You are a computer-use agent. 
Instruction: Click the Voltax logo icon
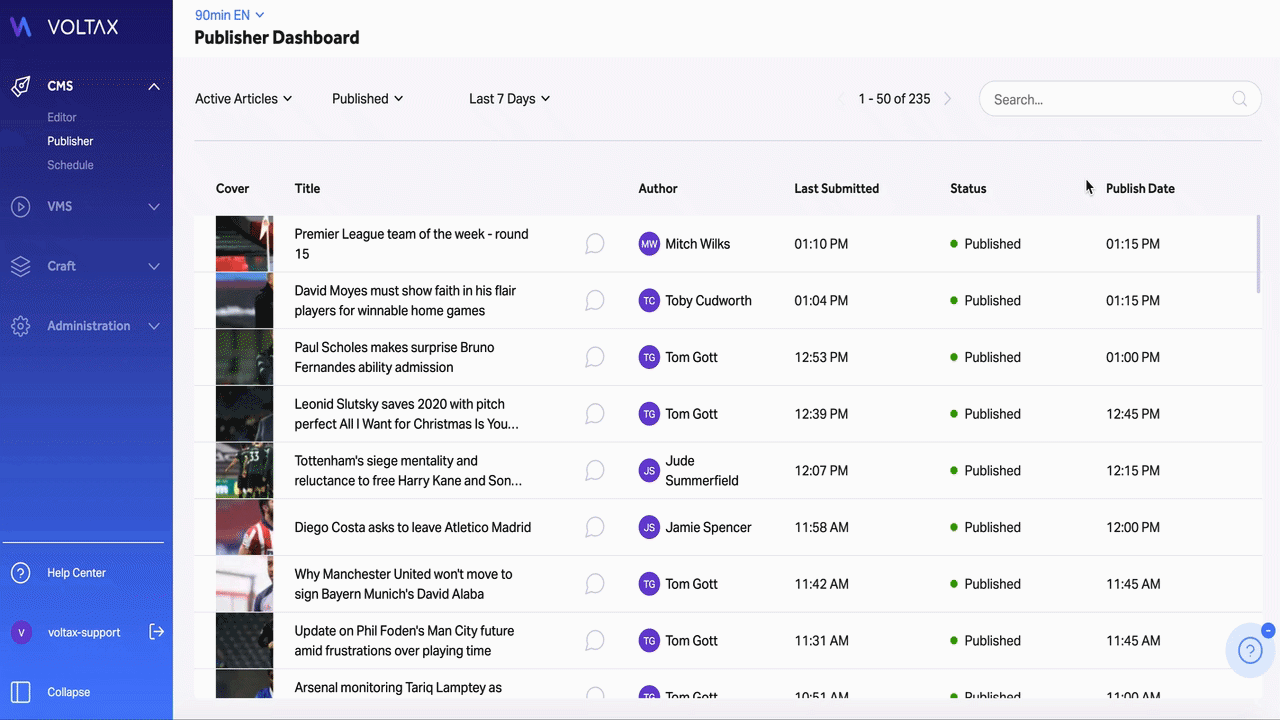pyautogui.click(x=21, y=27)
